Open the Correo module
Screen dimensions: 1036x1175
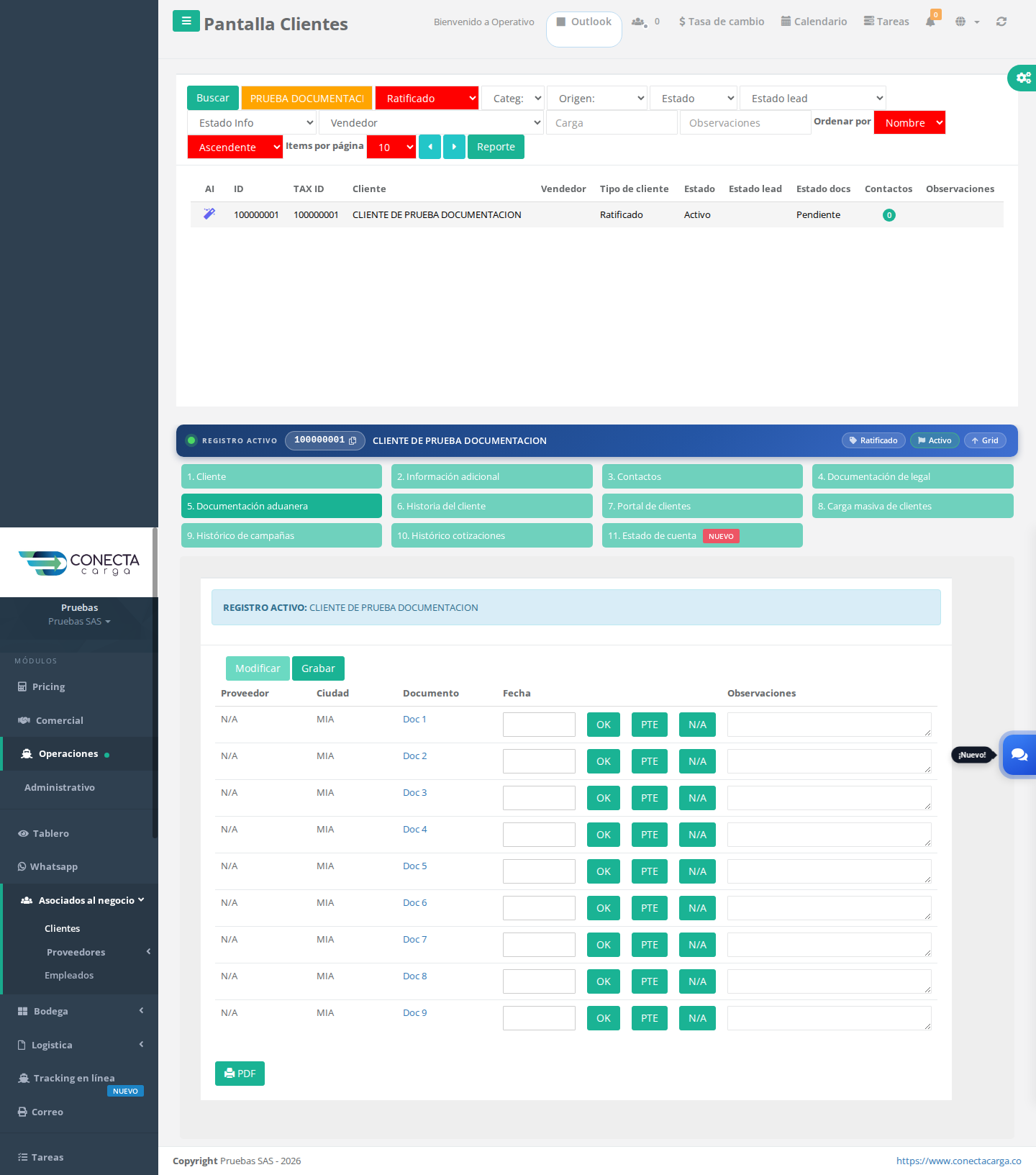point(40,1112)
